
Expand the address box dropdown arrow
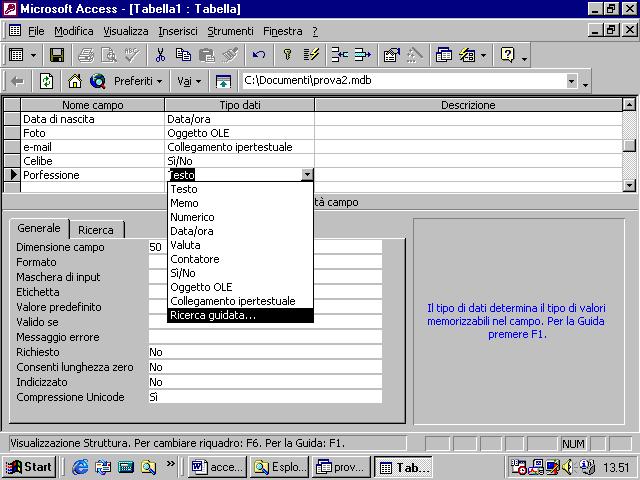pyautogui.click(x=571, y=81)
